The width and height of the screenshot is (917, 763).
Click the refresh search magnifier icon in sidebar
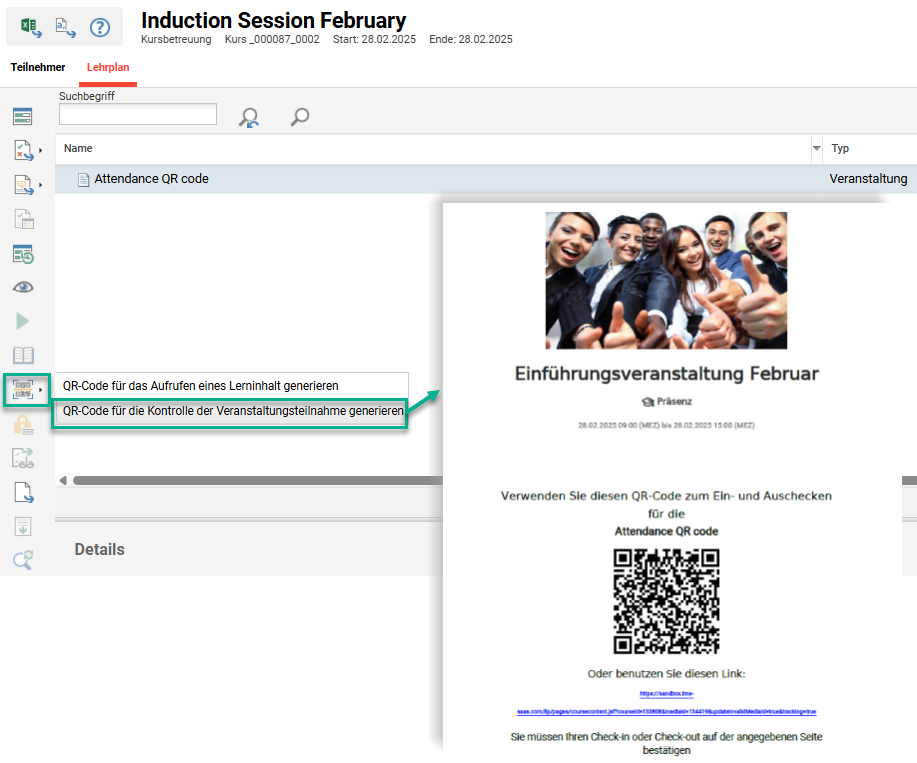point(23,560)
